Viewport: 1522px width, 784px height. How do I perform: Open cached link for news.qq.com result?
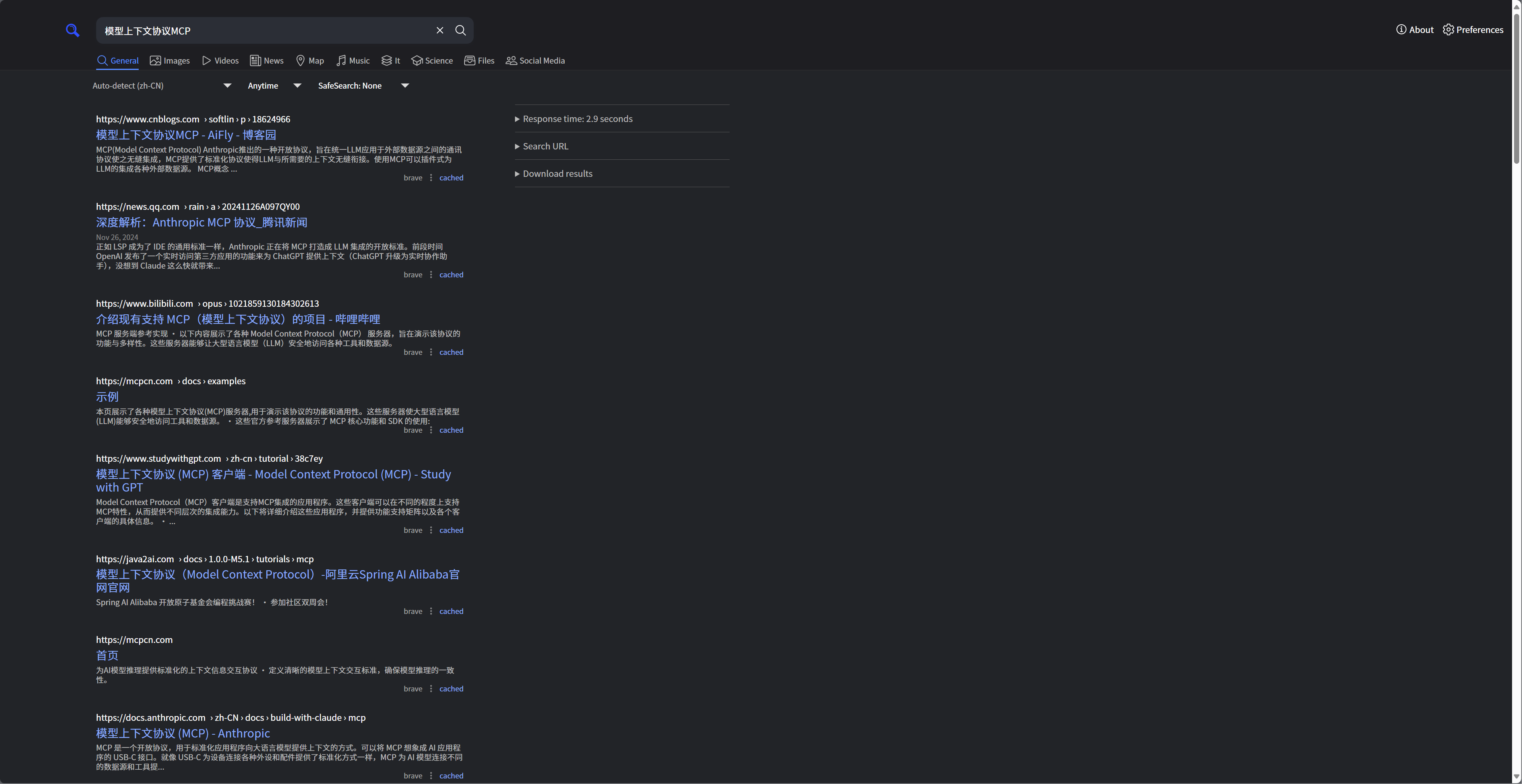click(451, 275)
